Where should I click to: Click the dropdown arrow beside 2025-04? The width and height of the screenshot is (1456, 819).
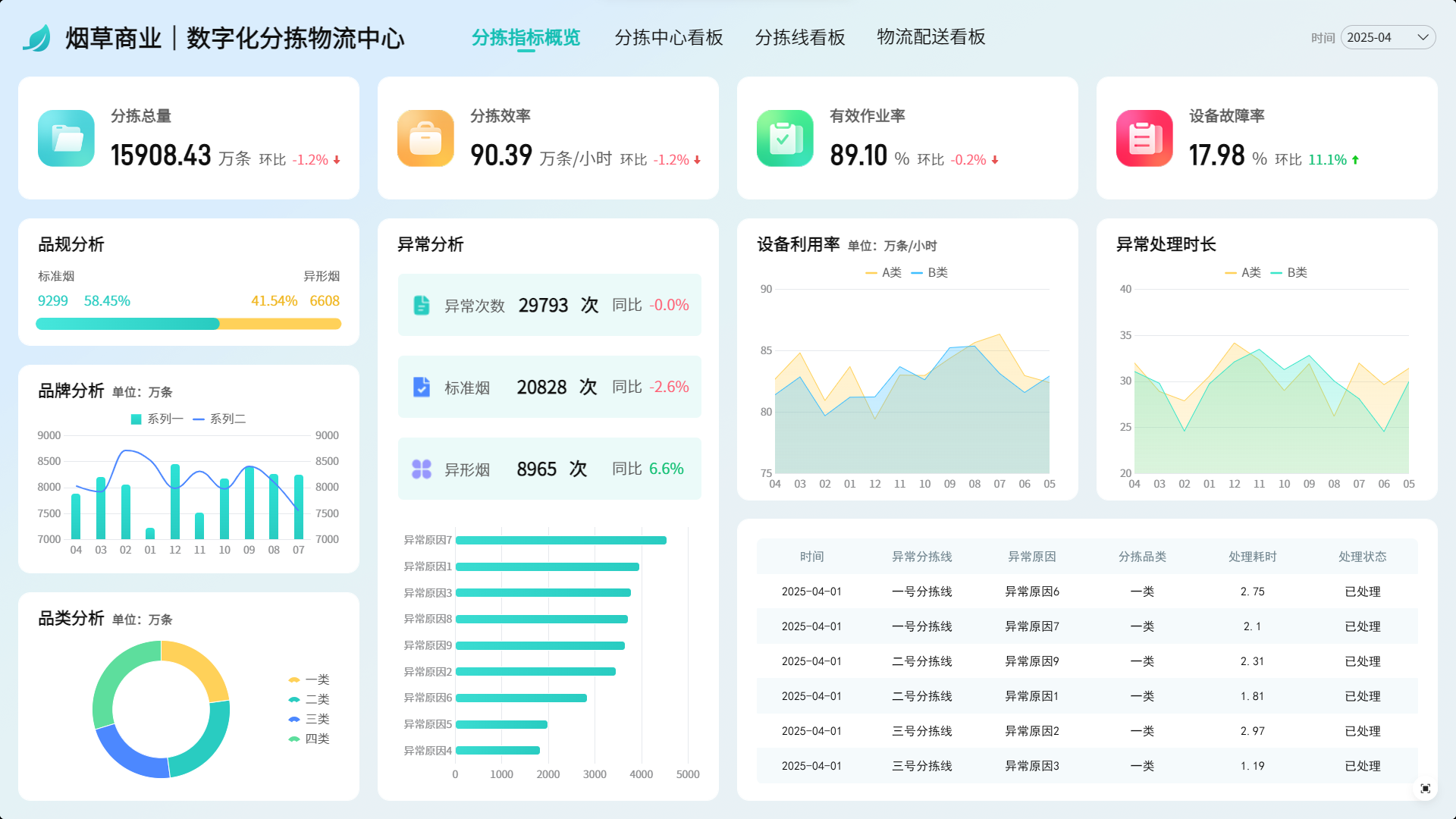click(1423, 37)
